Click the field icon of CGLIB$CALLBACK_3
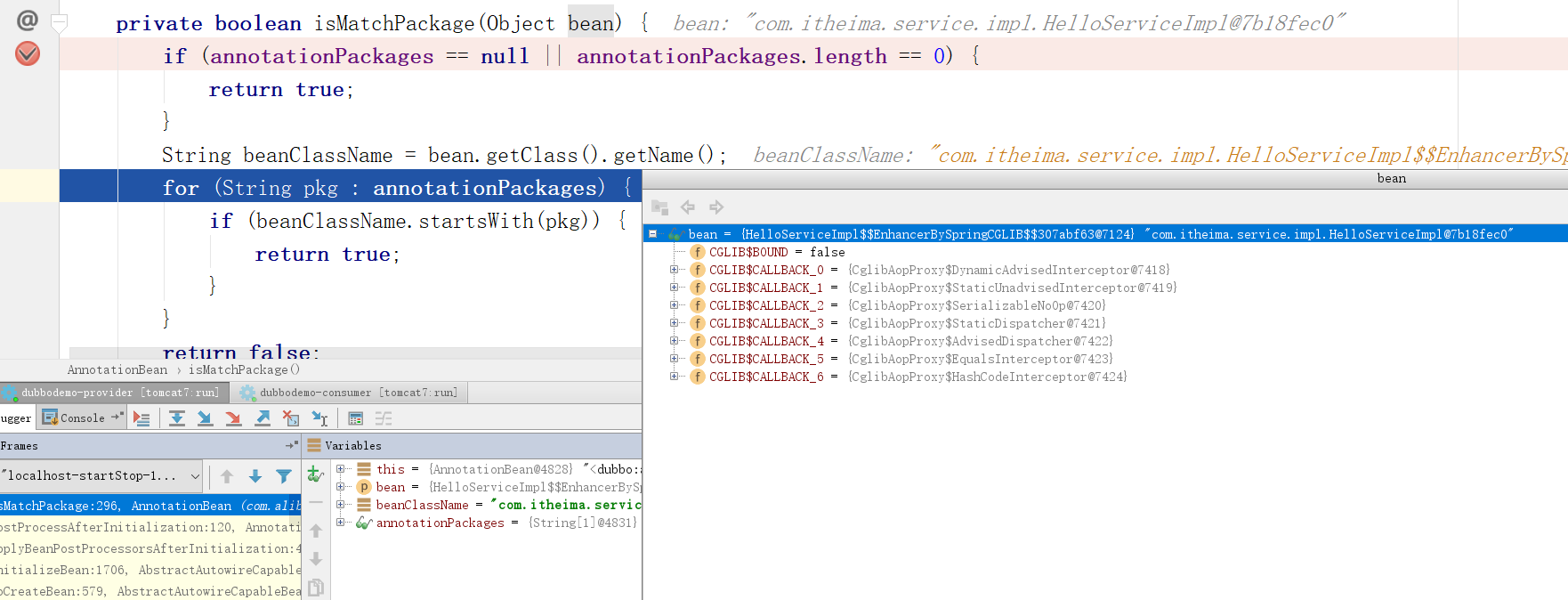Viewport: 1568px width, 600px height. [698, 323]
